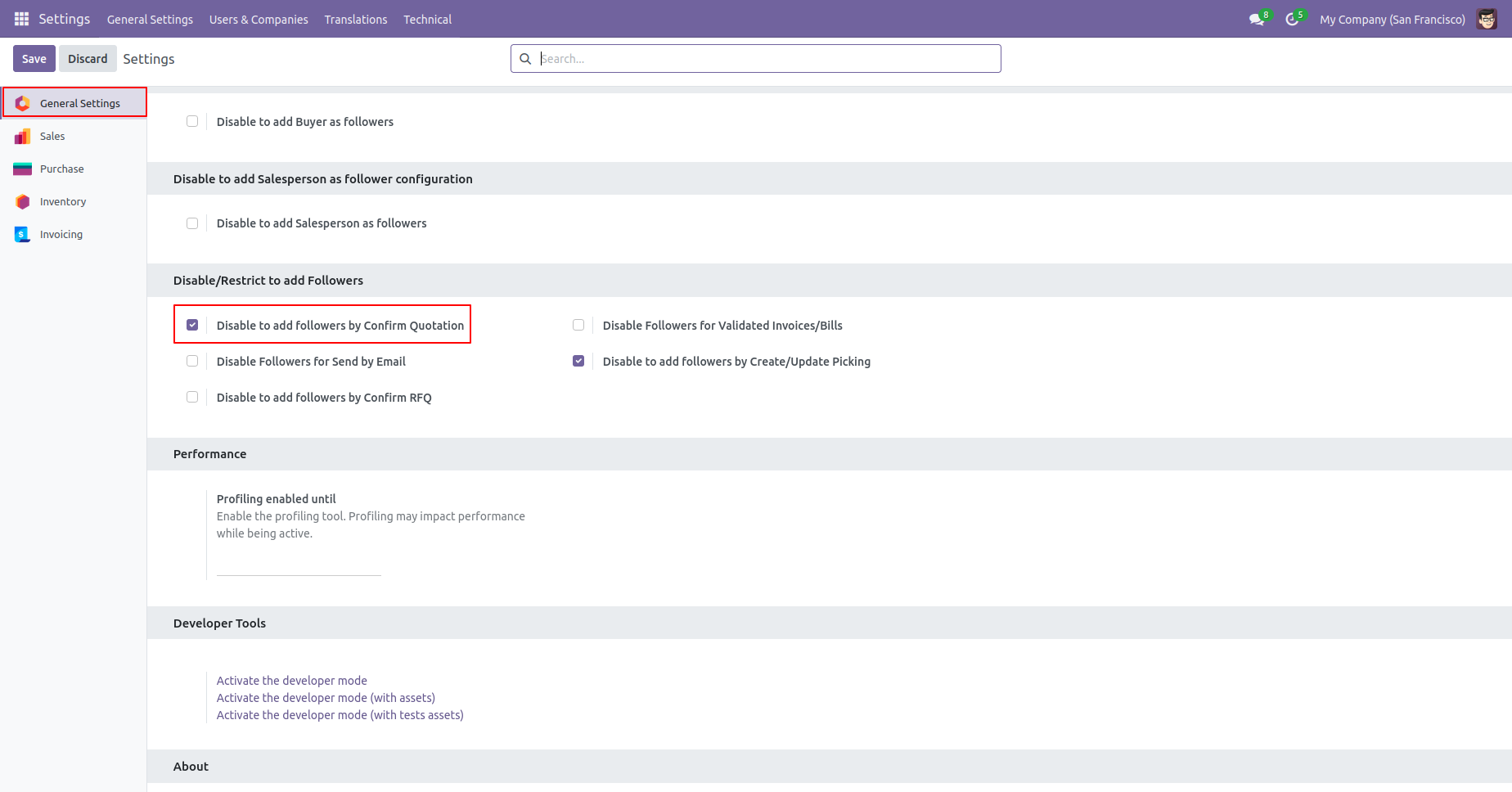Screen dimensions: 1512x792
Task: Select the Sales settings tab
Action: point(74,136)
